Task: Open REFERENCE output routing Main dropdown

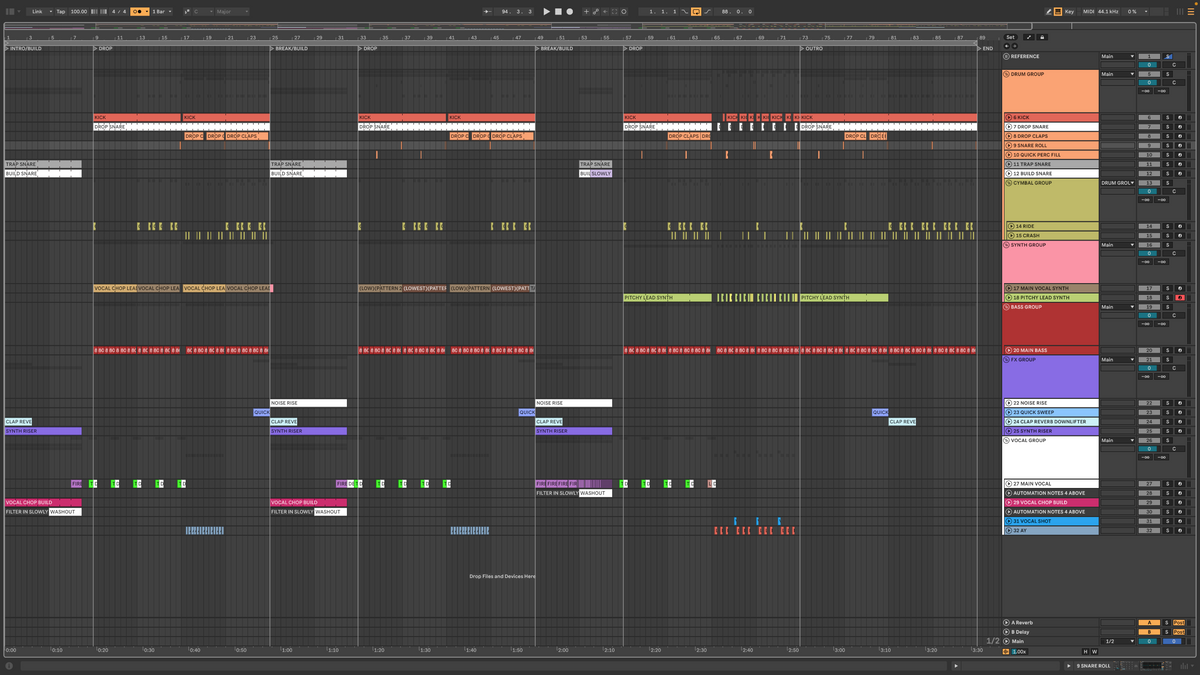Action: point(1118,57)
